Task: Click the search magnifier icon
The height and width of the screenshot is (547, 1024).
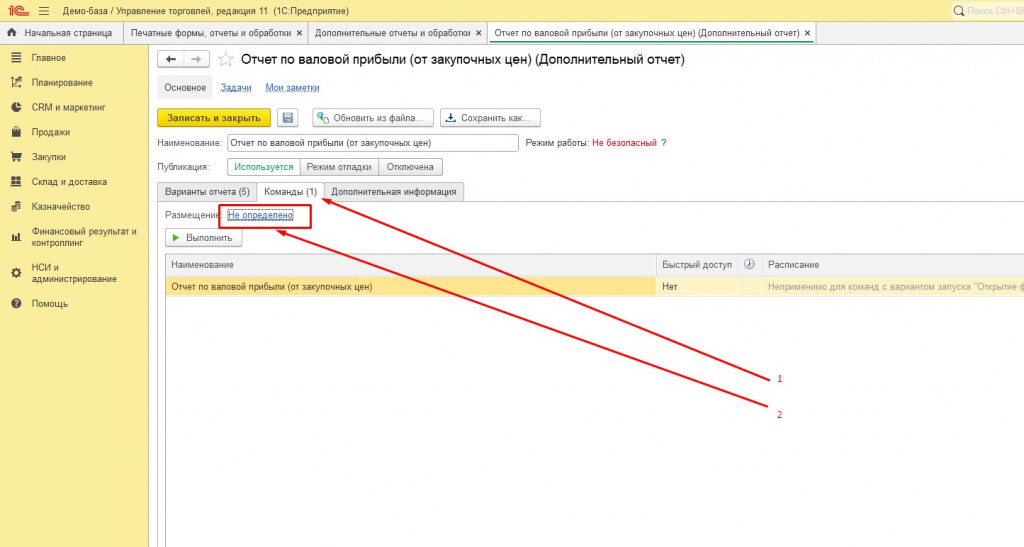Action: tap(959, 11)
